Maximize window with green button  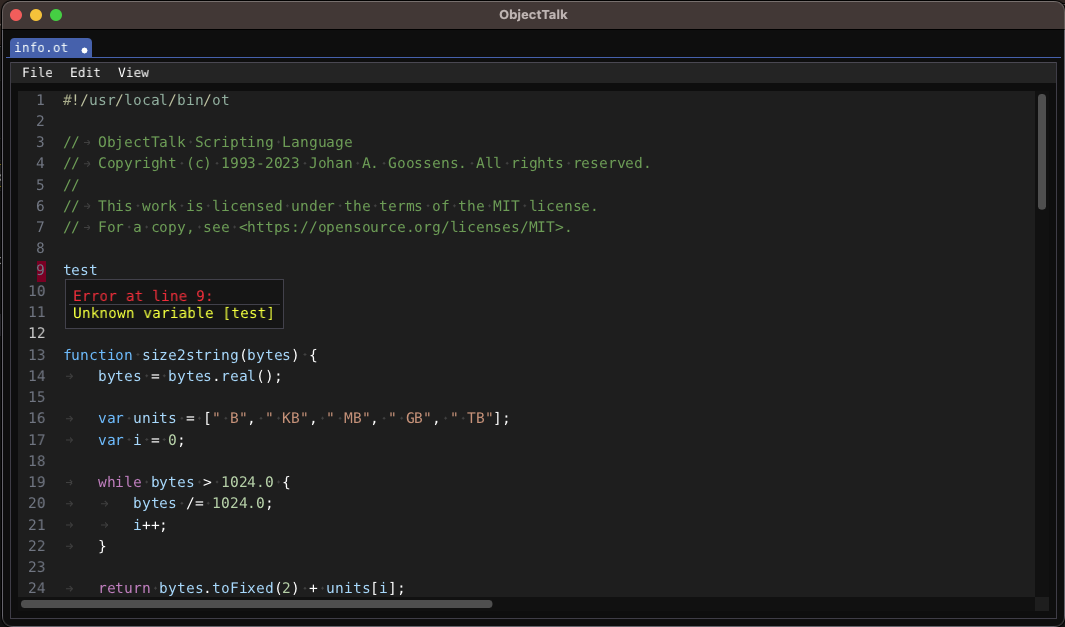pos(56,15)
